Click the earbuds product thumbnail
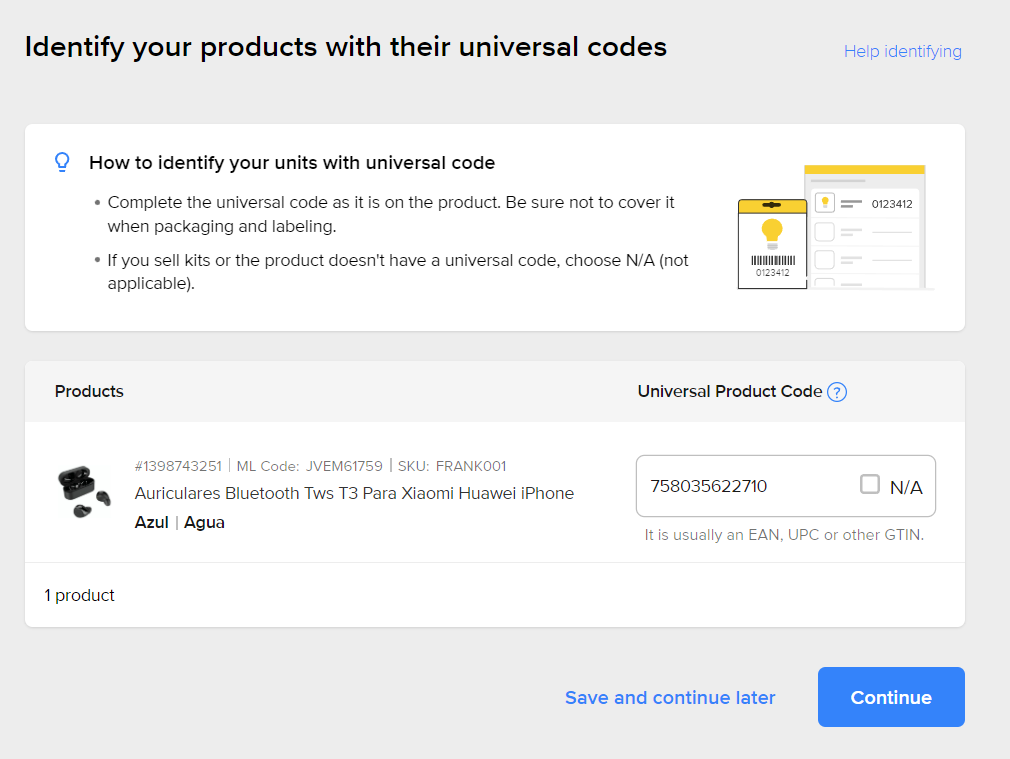 [83, 492]
